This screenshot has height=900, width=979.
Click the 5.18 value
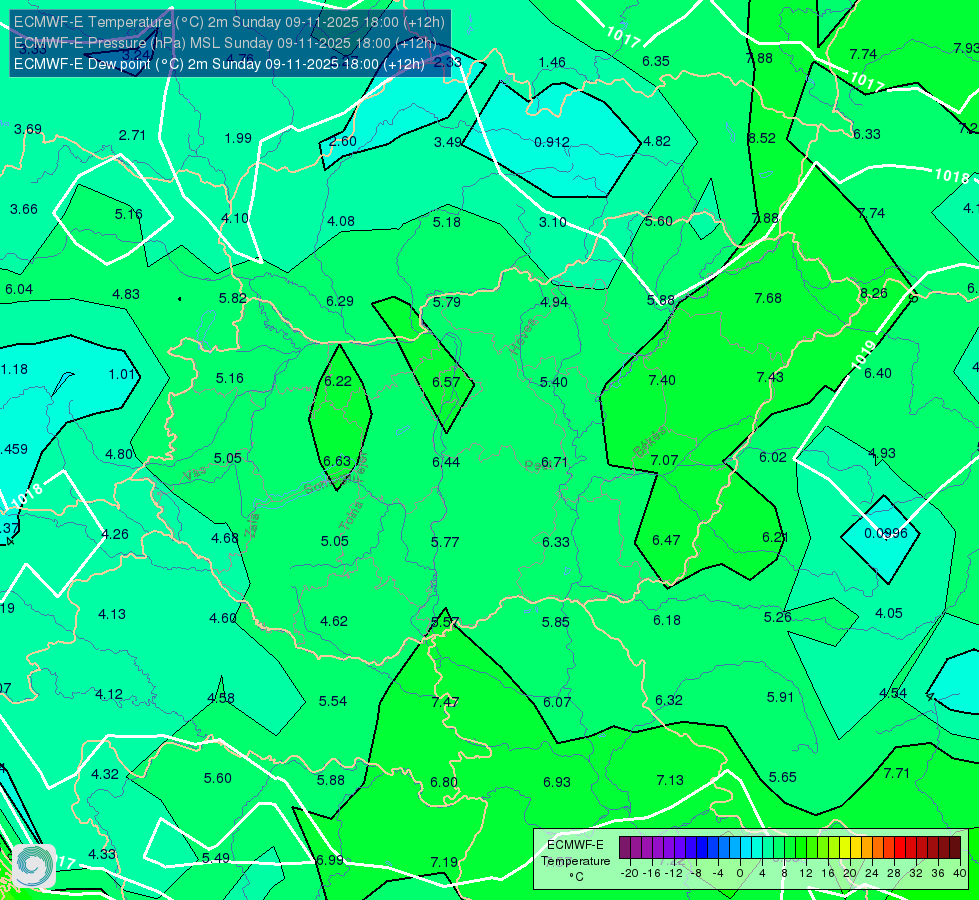tap(446, 222)
